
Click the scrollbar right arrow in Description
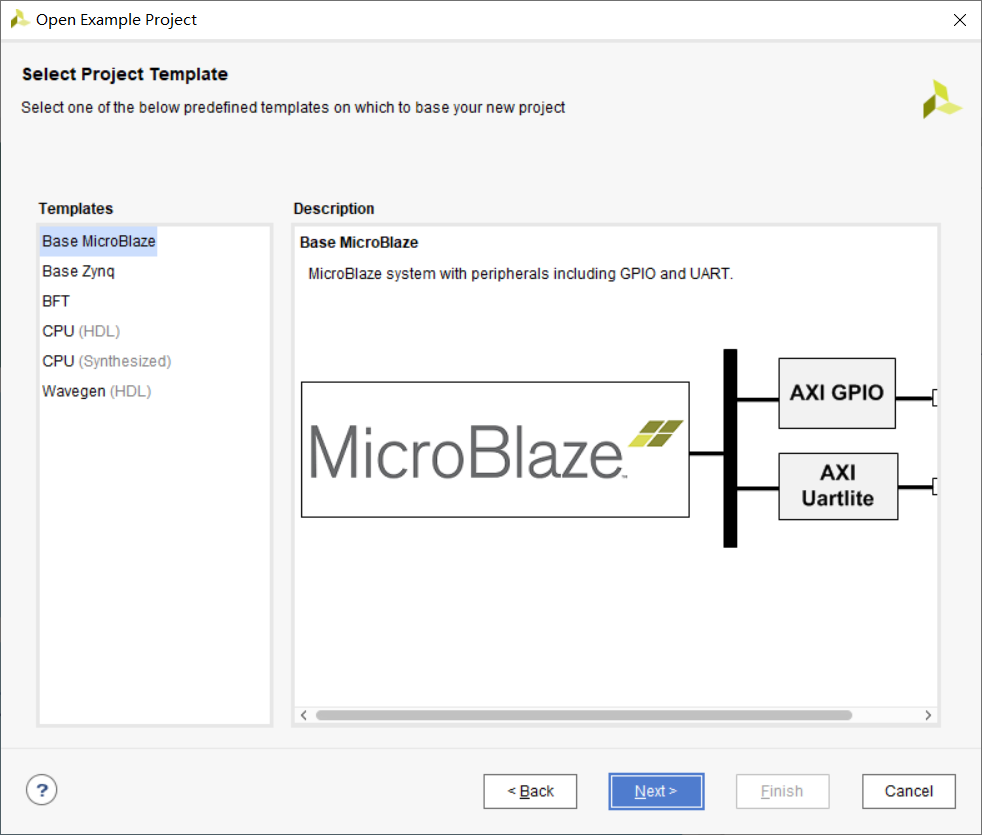click(x=928, y=715)
